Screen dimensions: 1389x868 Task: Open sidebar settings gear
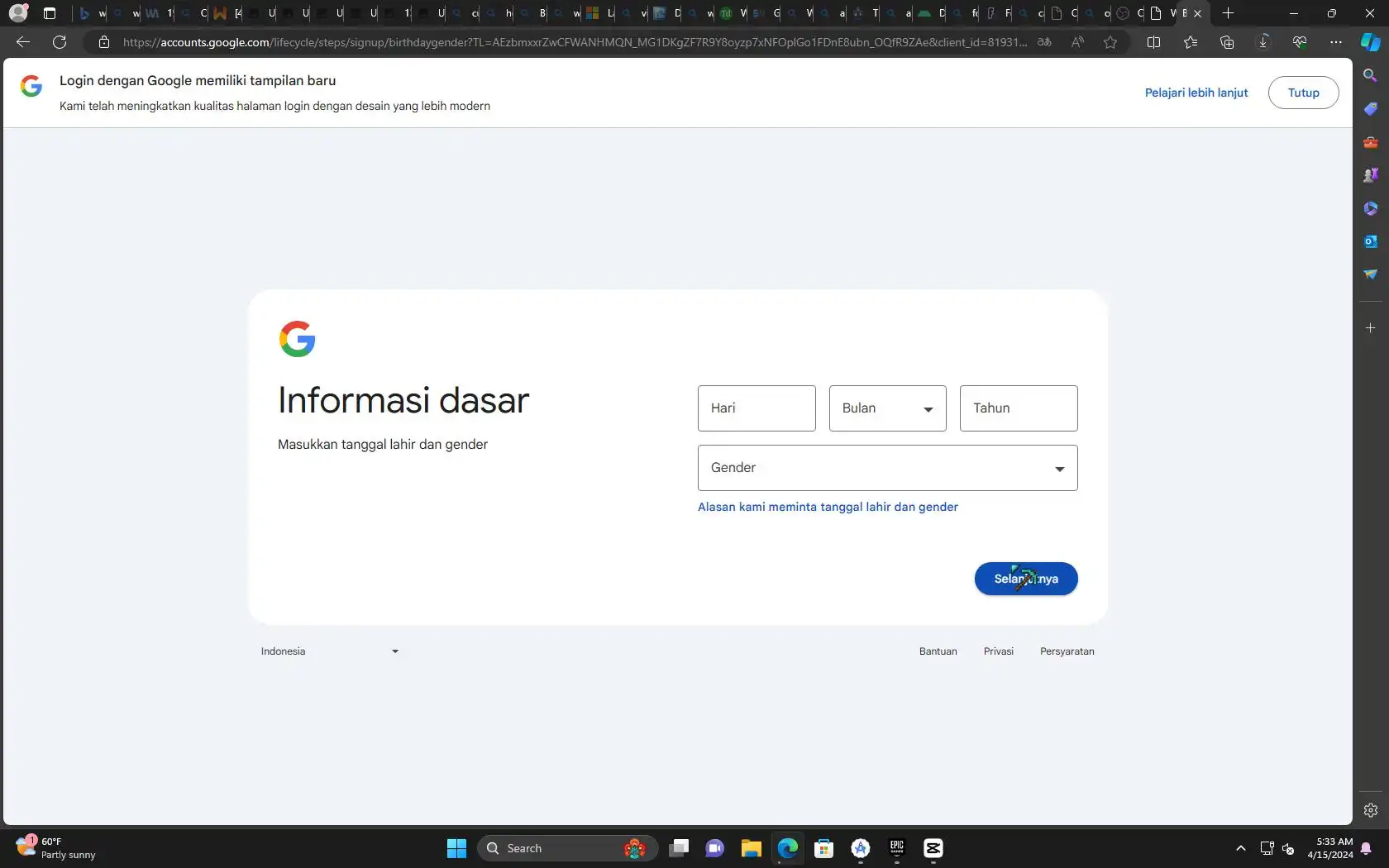pyautogui.click(x=1371, y=810)
